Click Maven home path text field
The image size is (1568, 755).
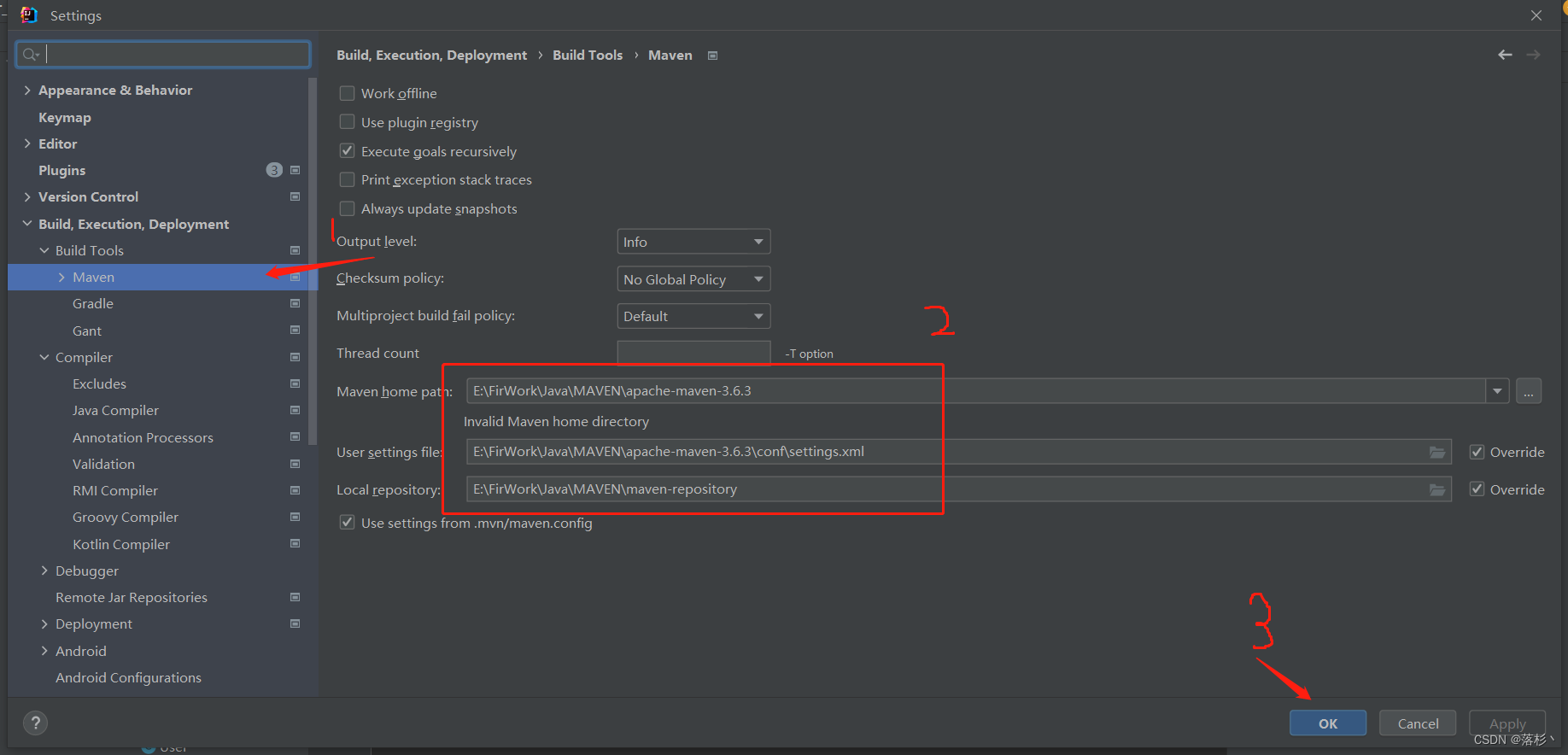click(x=976, y=391)
